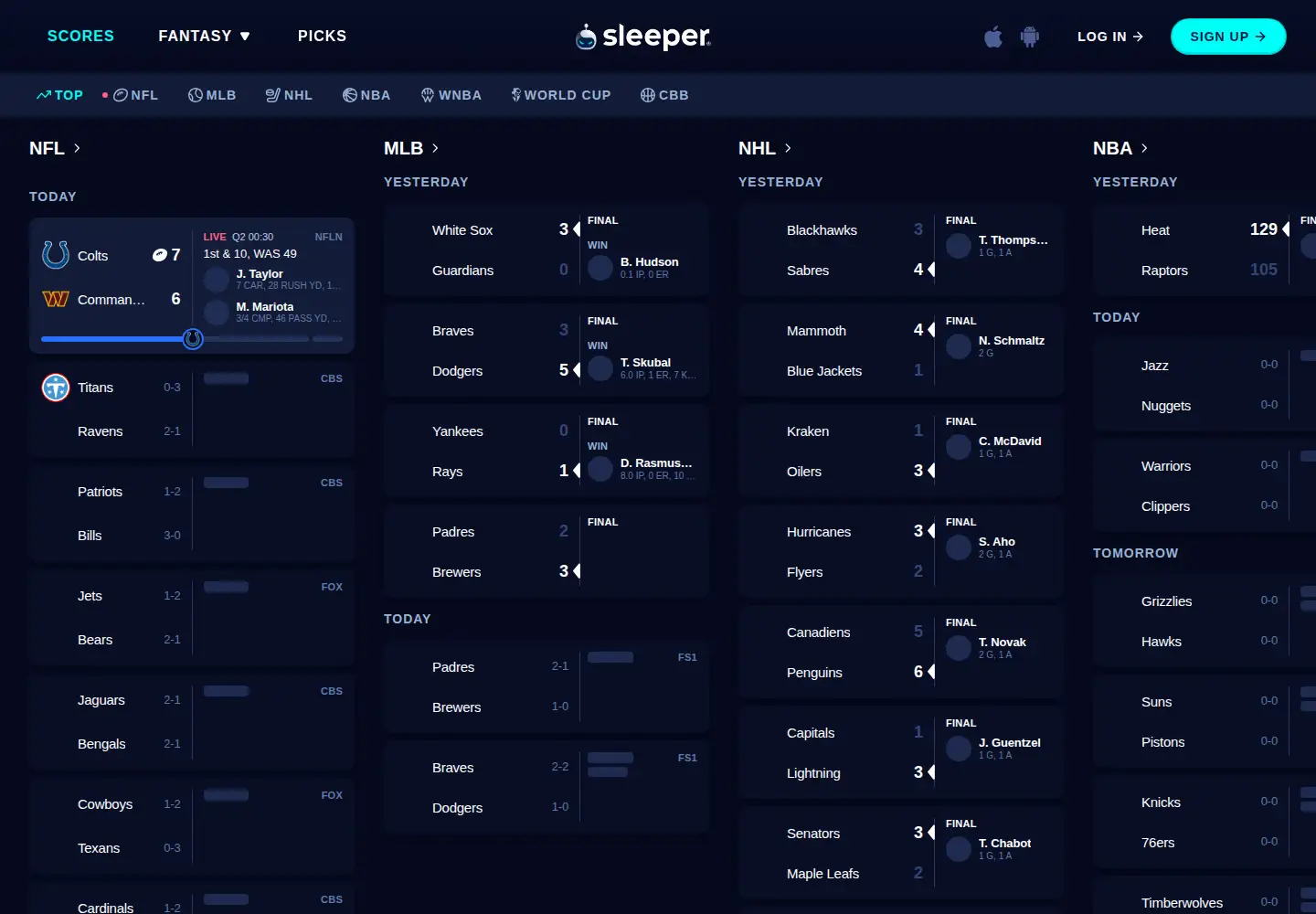Select the TOP scores tab
1316x914 pixels.
pos(59,95)
